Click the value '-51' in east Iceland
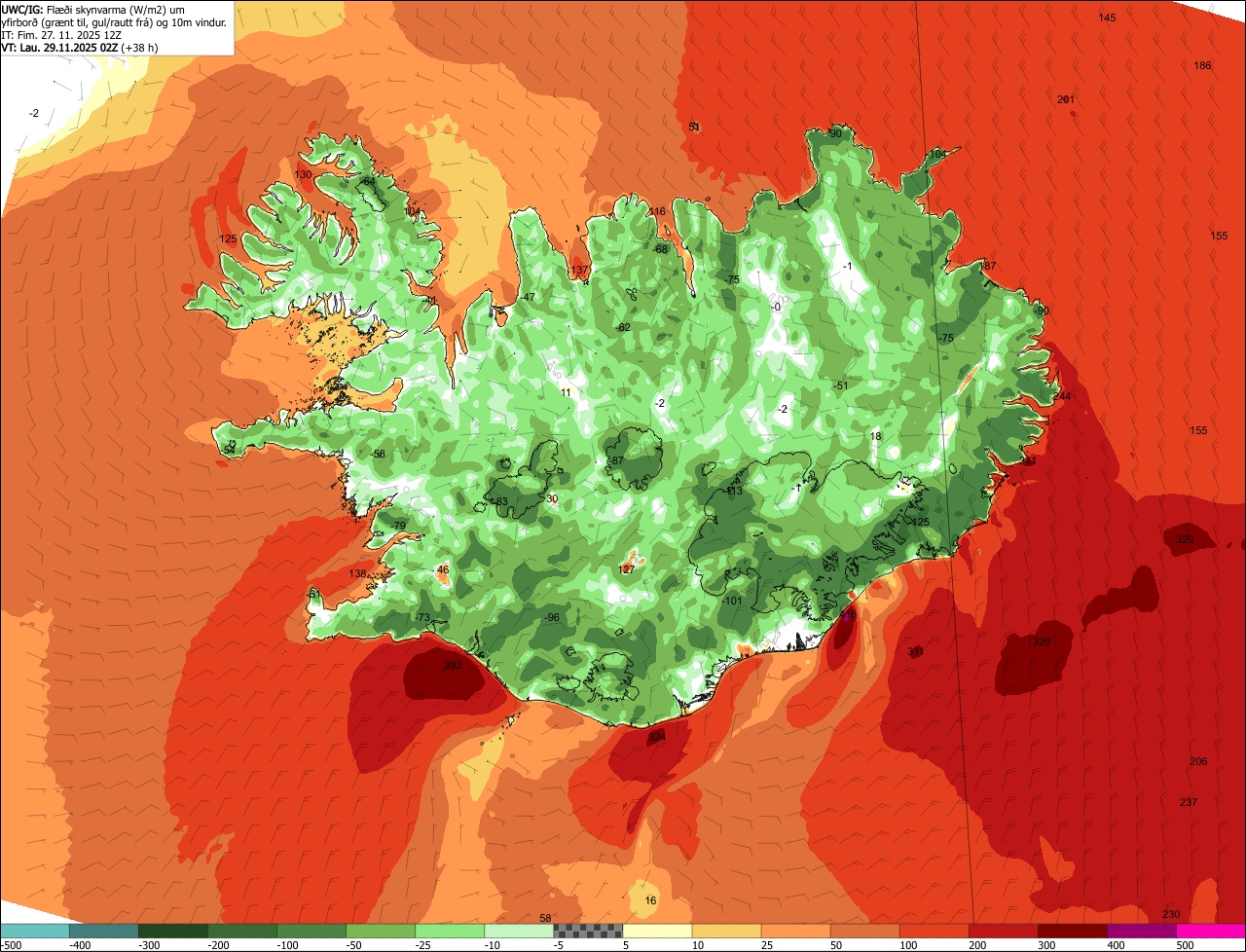 [841, 386]
